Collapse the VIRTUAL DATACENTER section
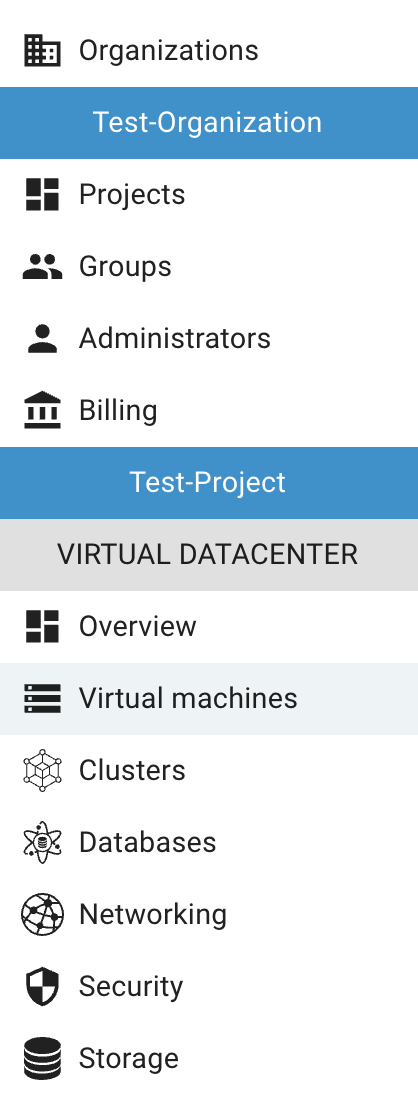 [209, 554]
